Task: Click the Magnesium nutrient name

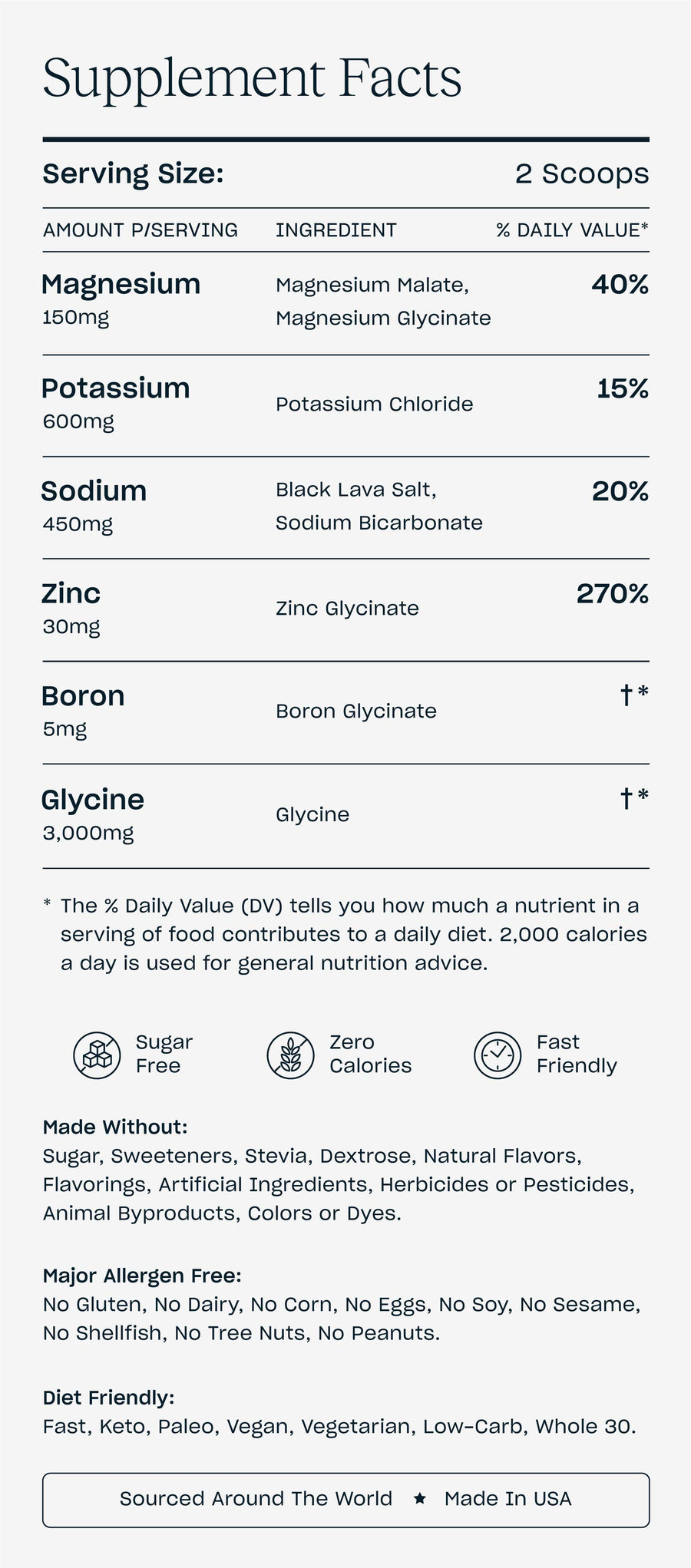Action: pyautogui.click(x=121, y=284)
